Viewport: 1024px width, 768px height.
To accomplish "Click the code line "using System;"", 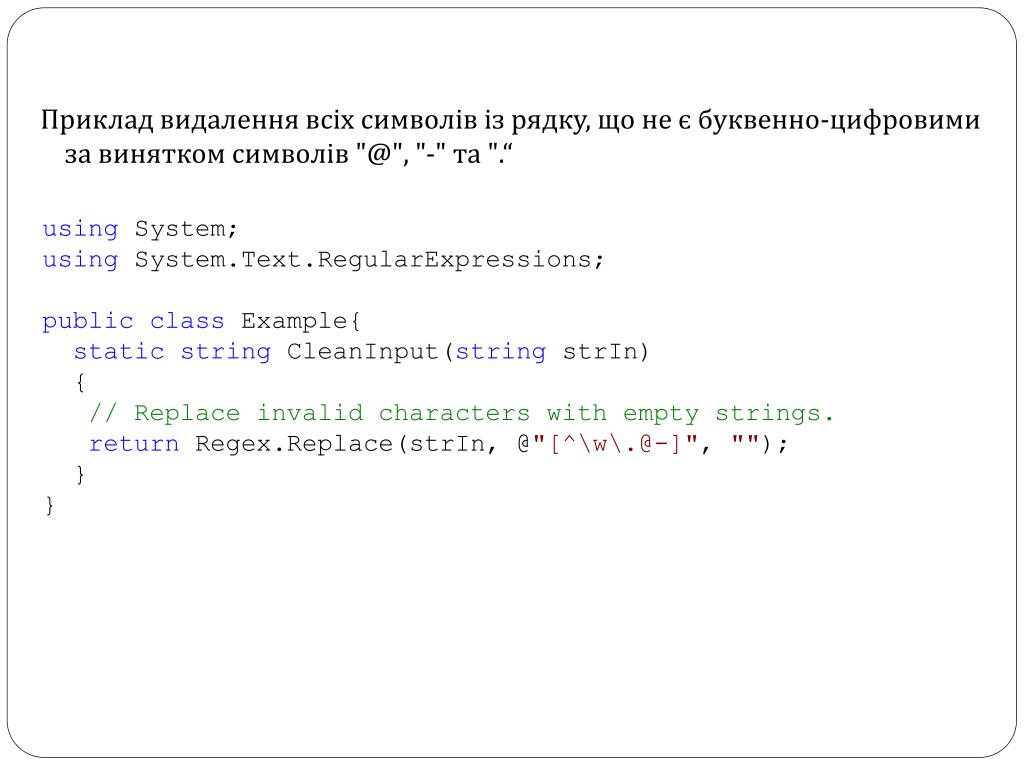I will pyautogui.click(x=140, y=229).
